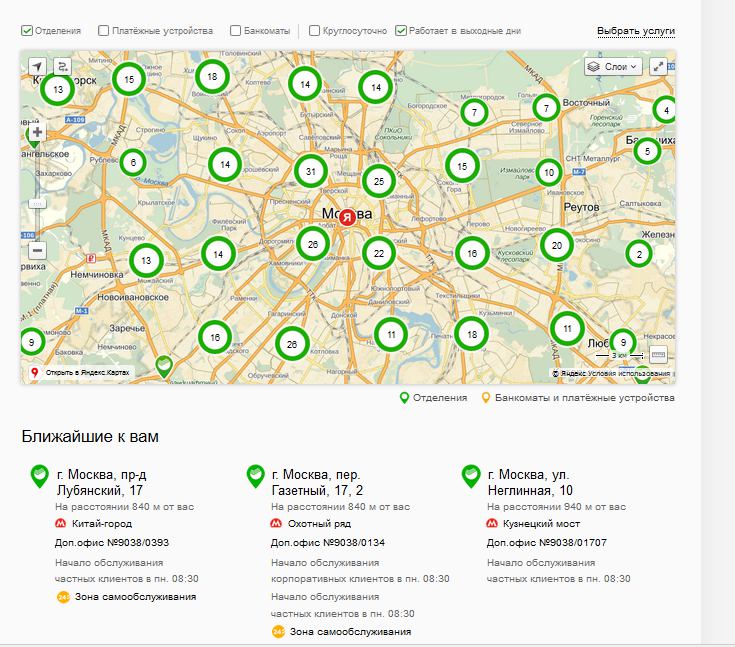Click the Банкоматы и платёжные устройства legend
The height and width of the screenshot is (647, 735).
(x=578, y=398)
